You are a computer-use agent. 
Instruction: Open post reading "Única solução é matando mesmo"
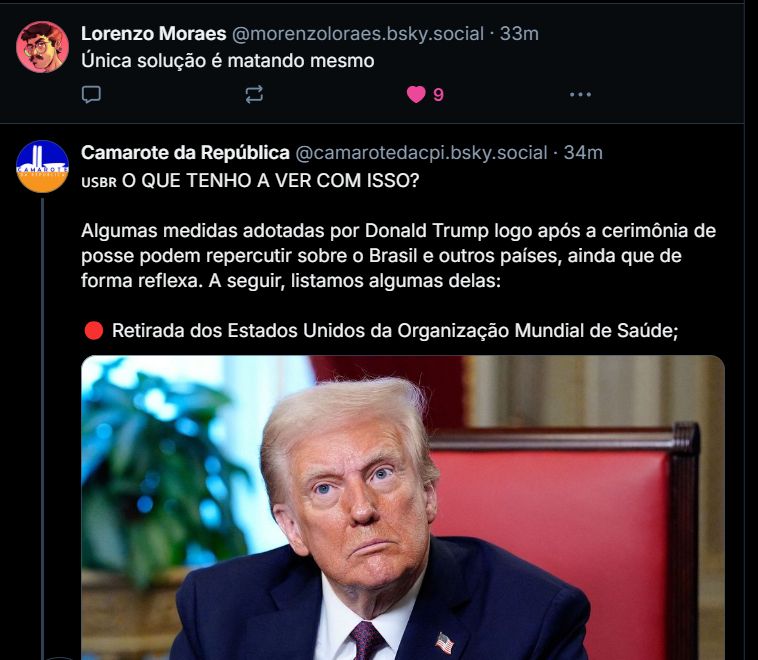pos(228,61)
